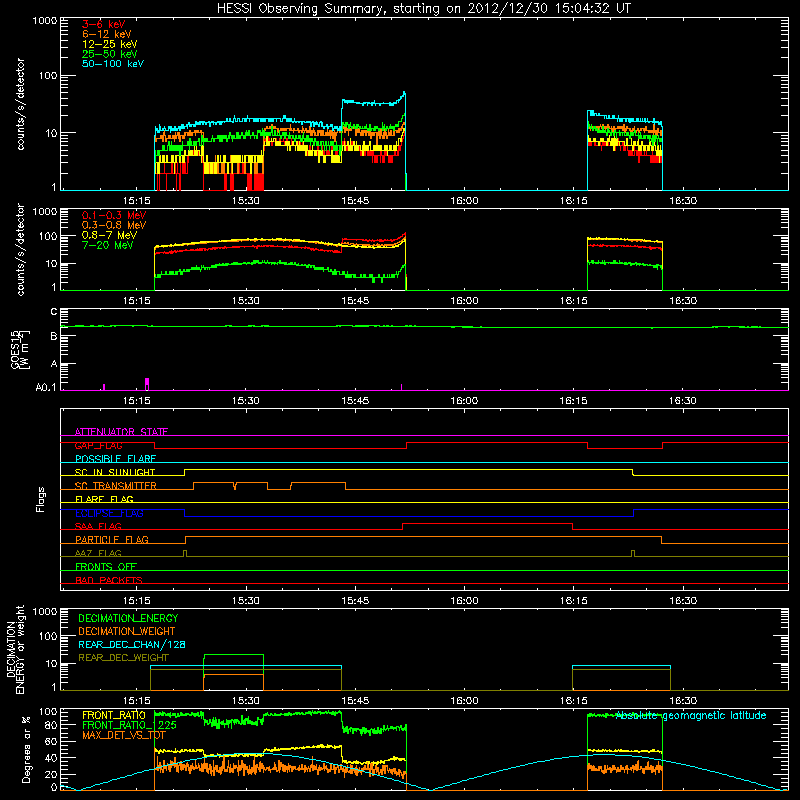800x800 pixels.
Task: Click the Degrees or % axis title
Action: point(26,749)
